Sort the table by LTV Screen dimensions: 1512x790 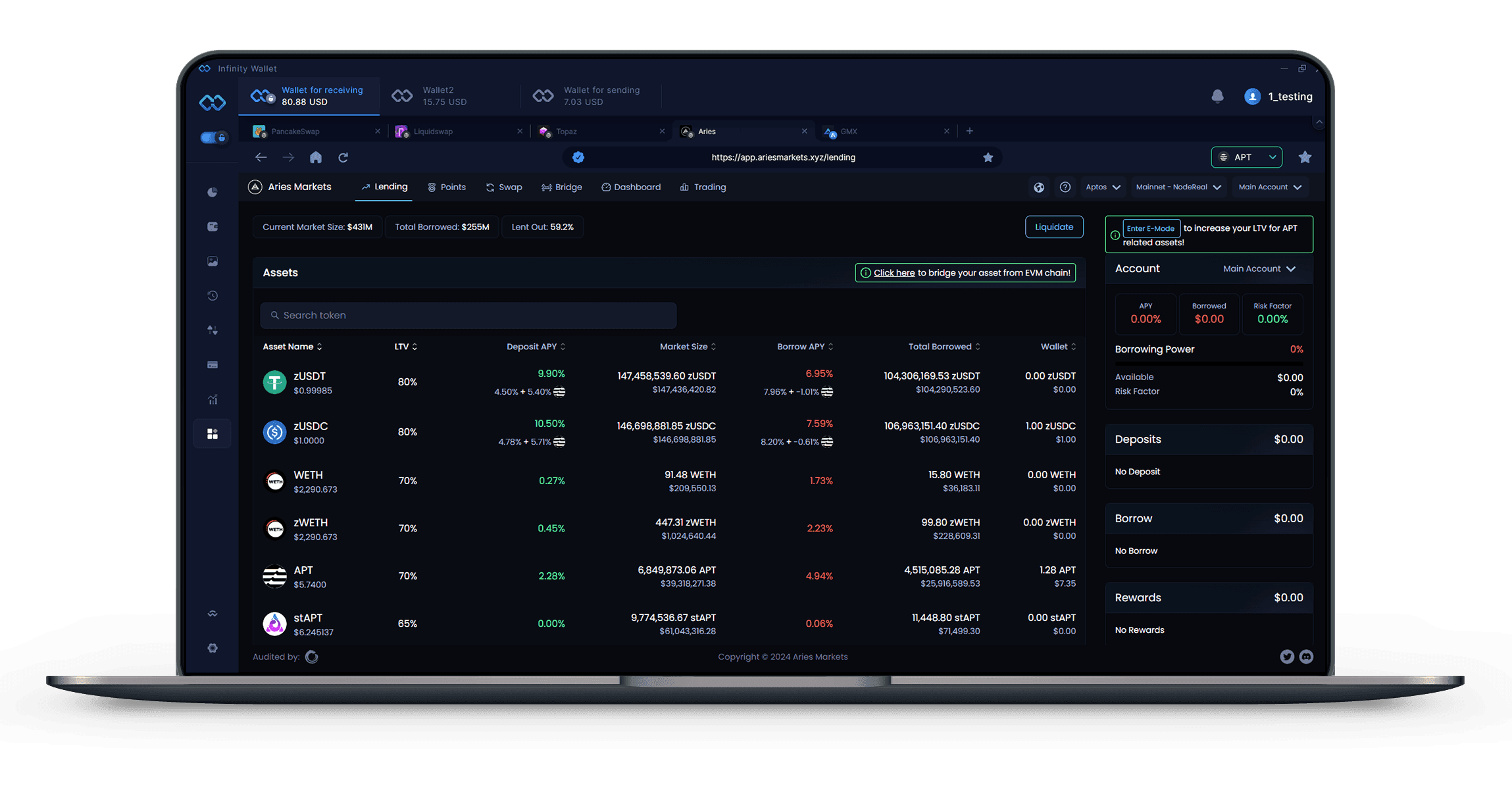[x=405, y=347]
